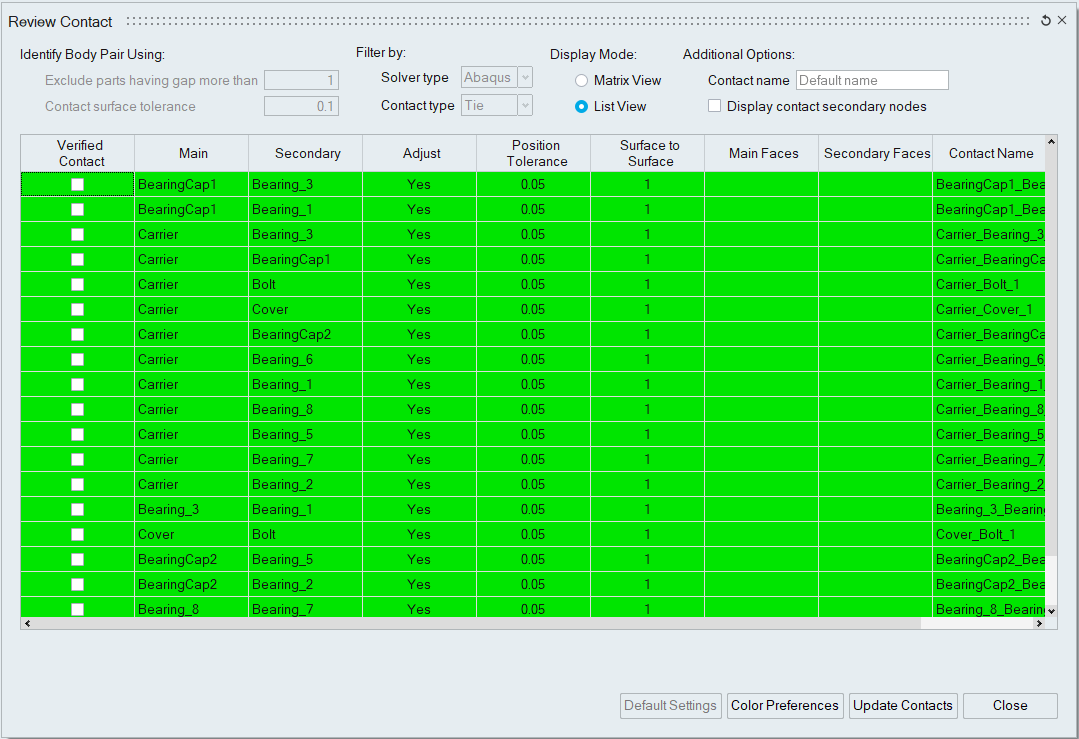Click the Update Contacts button
The width and height of the screenshot is (1079, 739).
pyautogui.click(x=903, y=706)
